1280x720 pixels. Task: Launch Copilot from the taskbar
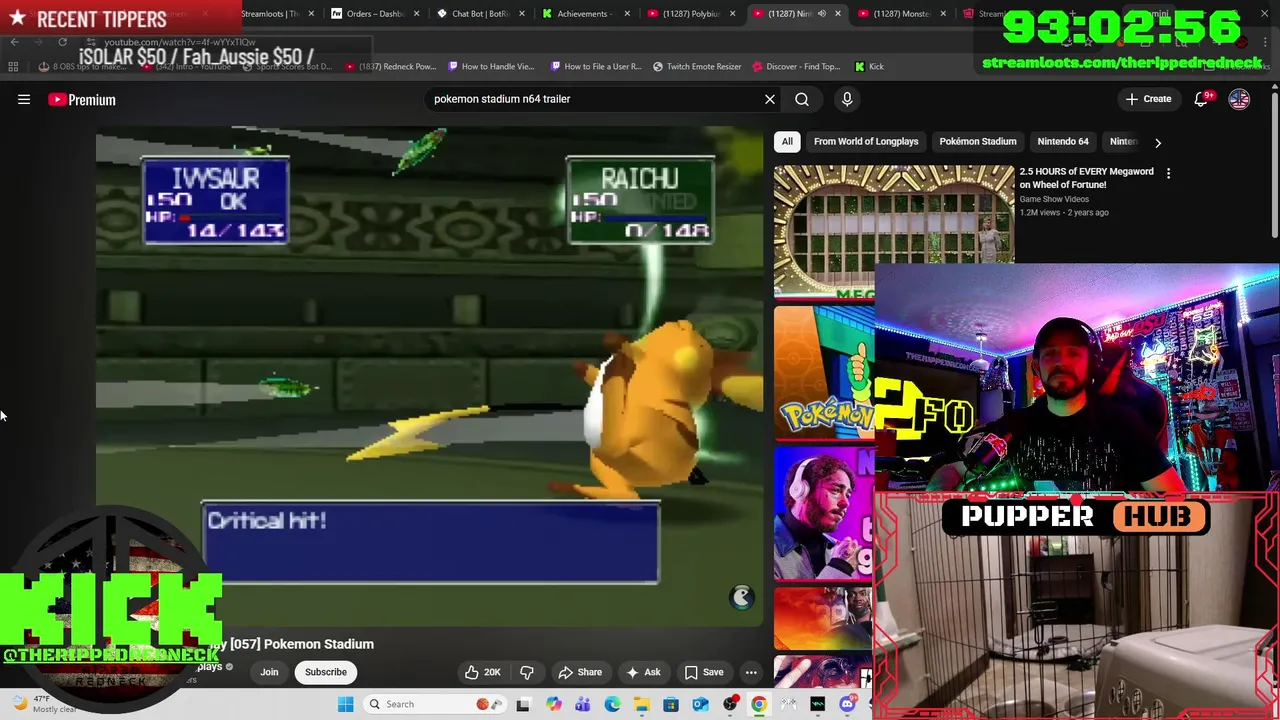(553, 704)
